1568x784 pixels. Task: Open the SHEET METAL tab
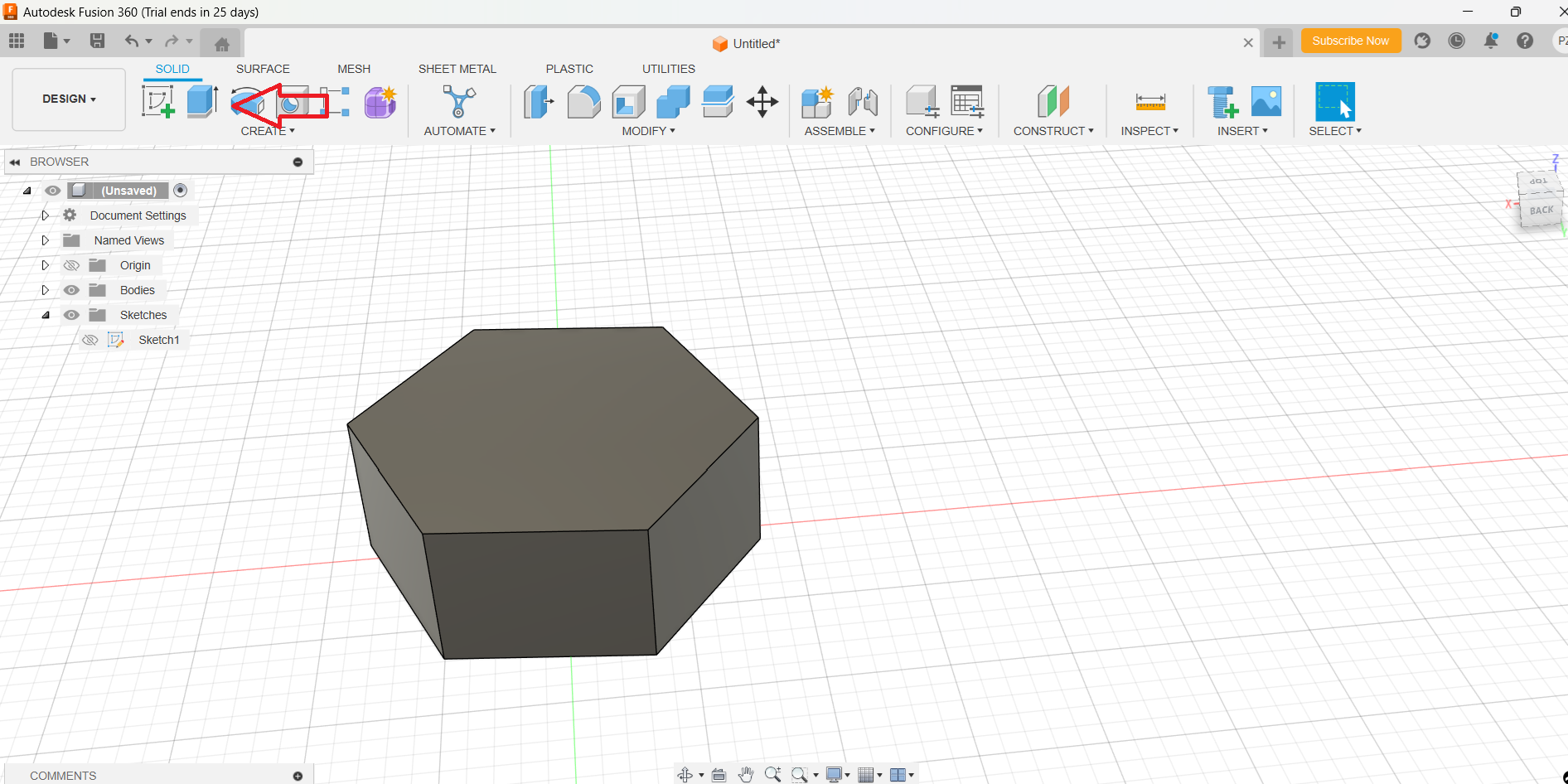[x=457, y=69]
